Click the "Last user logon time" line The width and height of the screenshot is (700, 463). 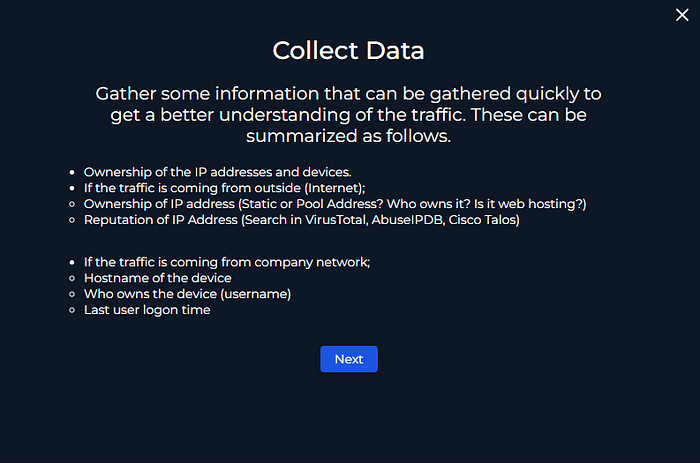coord(147,310)
